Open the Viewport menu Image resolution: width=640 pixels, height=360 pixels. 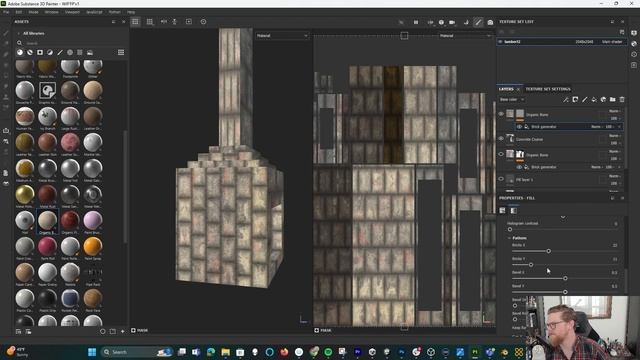72,12
